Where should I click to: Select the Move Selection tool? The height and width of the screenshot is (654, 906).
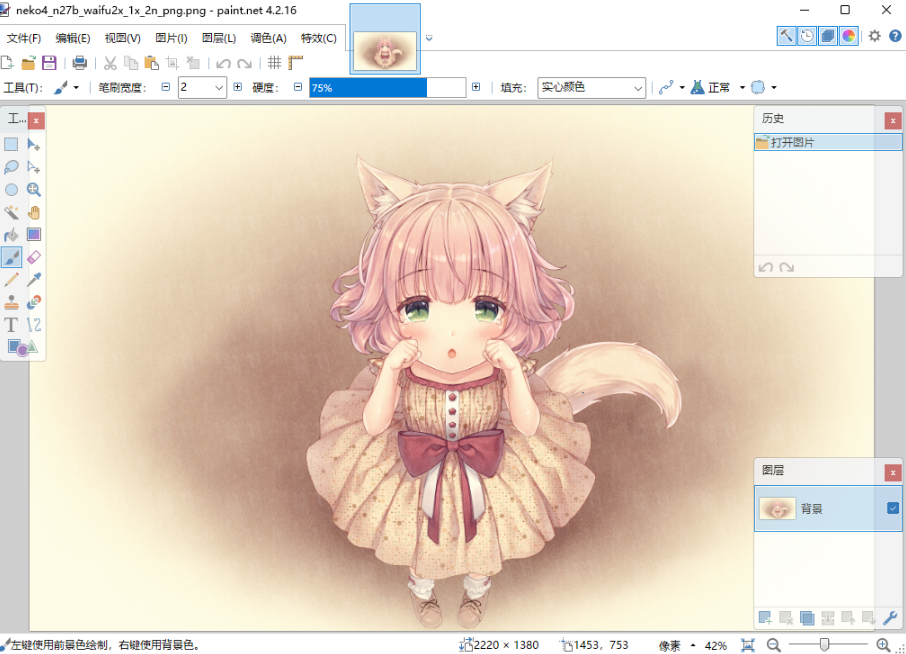click(x=34, y=167)
